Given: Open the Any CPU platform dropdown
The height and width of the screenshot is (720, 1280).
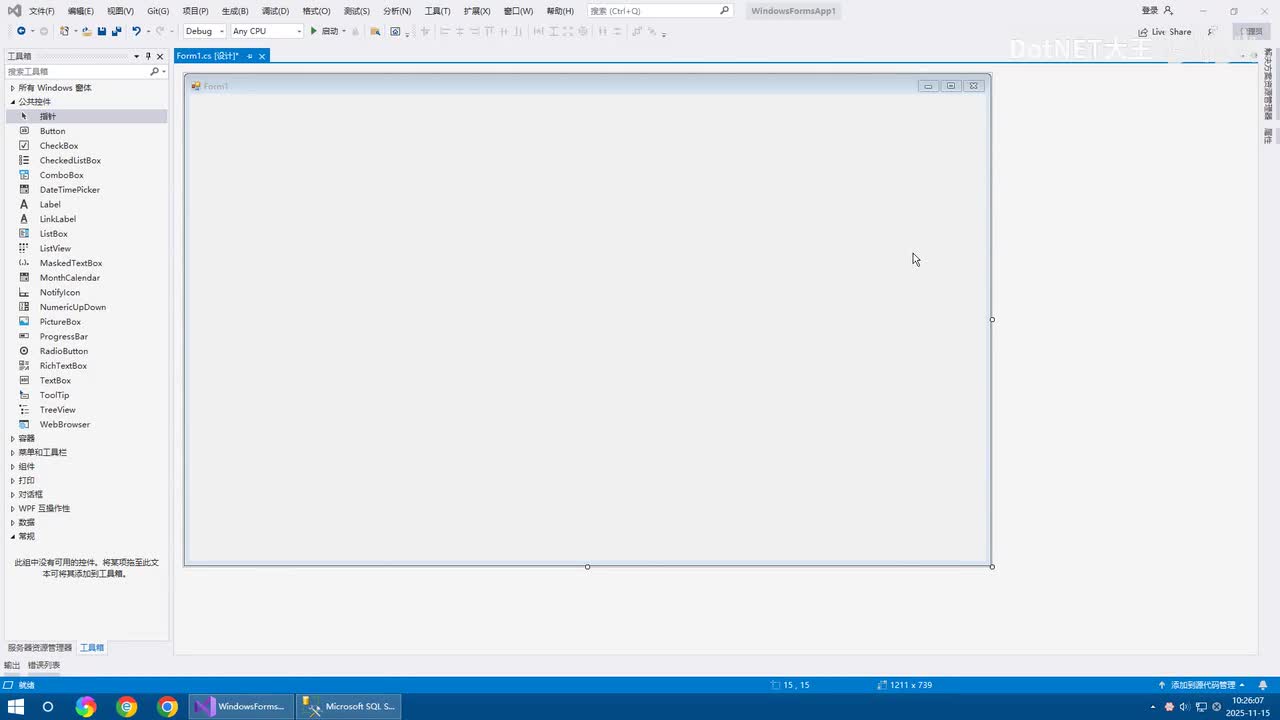Looking at the screenshot, I should (266, 31).
